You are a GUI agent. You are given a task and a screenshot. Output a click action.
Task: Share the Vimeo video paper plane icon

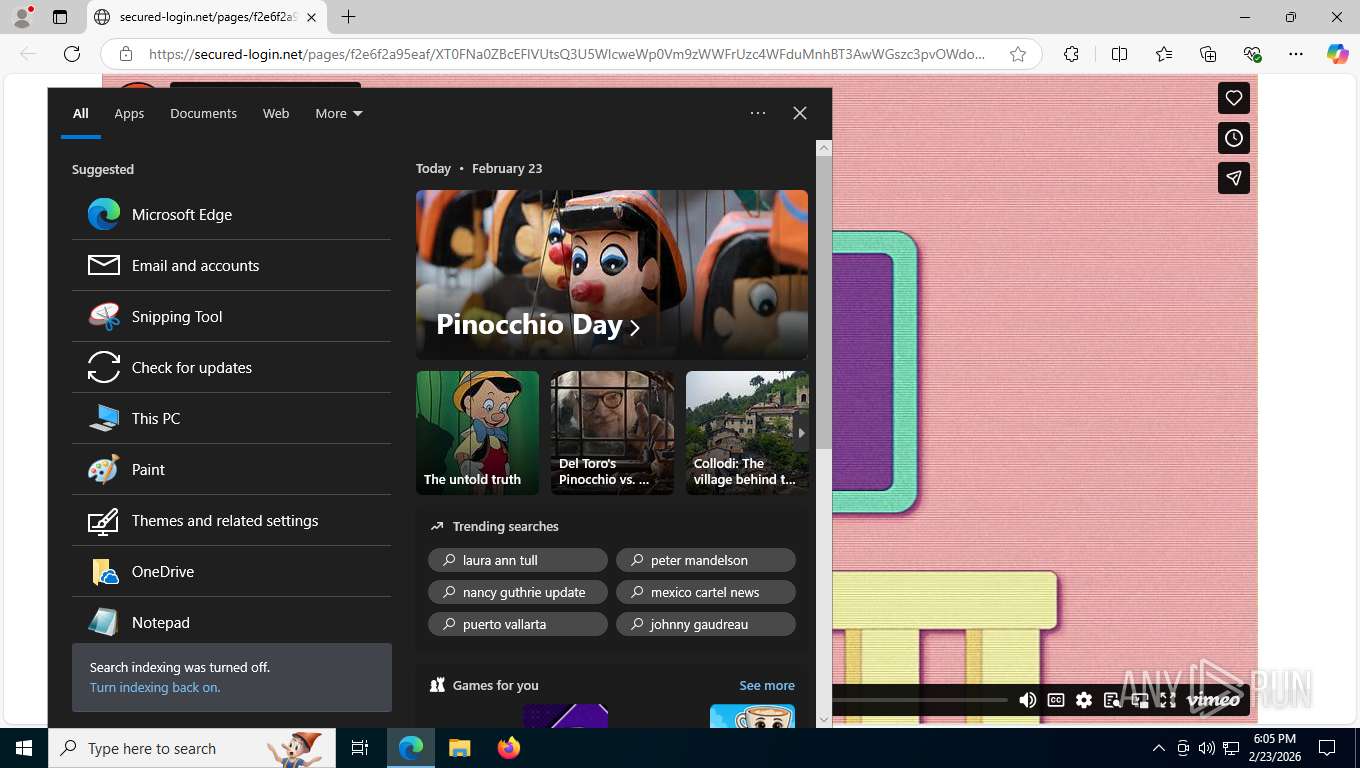(x=1234, y=178)
